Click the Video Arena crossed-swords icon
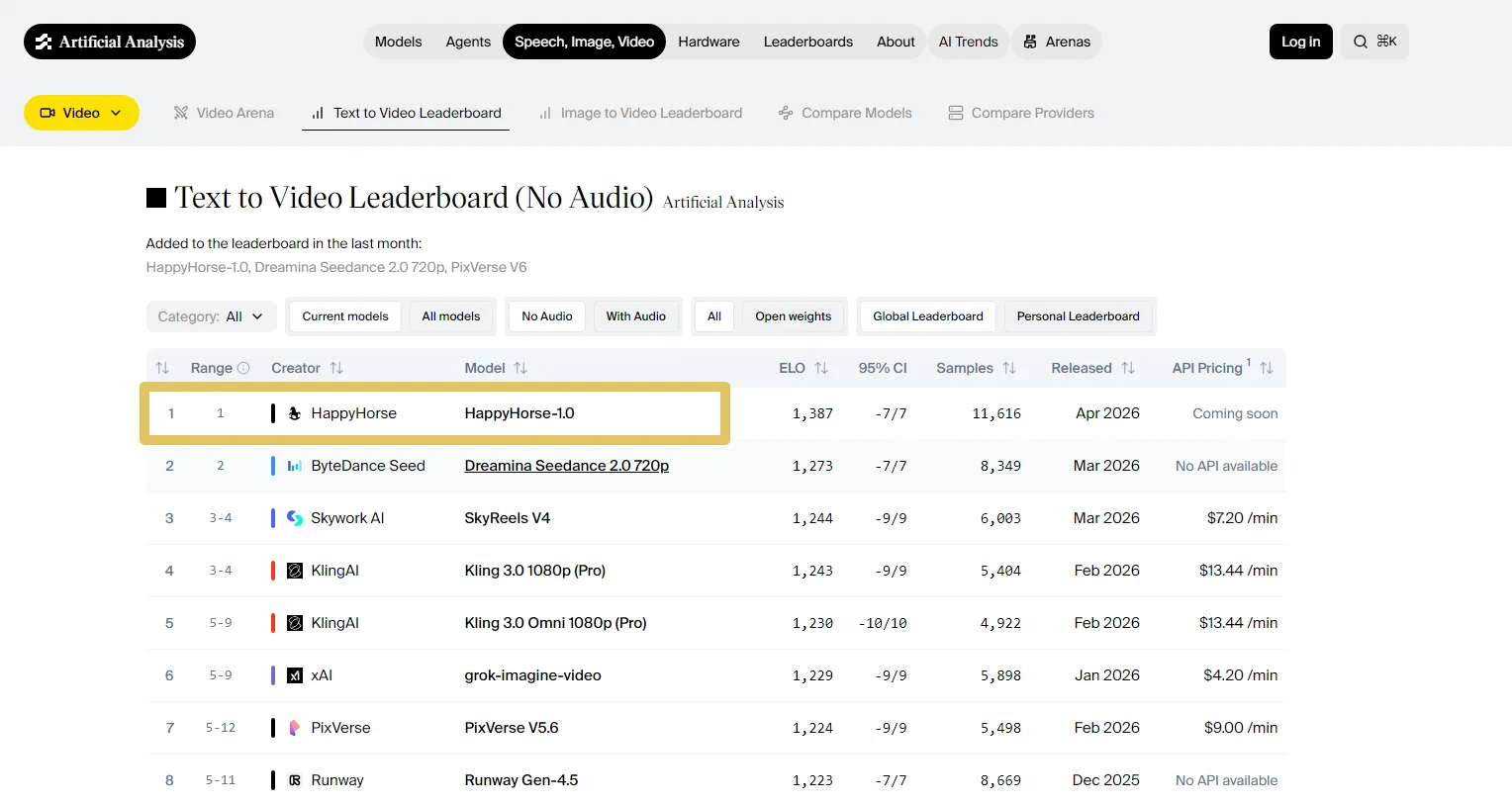Viewport: 1512px width, 804px height. [x=181, y=113]
